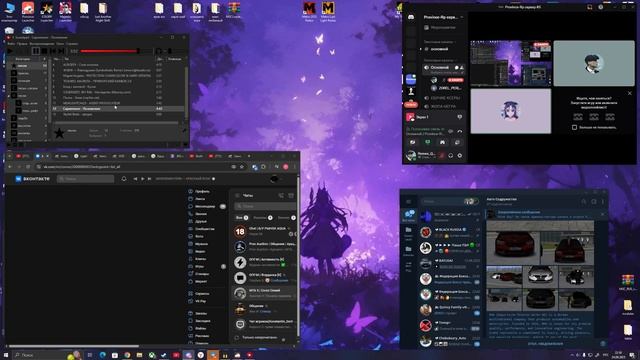
Task: Open VK notifications bell
Action: [124, 179]
